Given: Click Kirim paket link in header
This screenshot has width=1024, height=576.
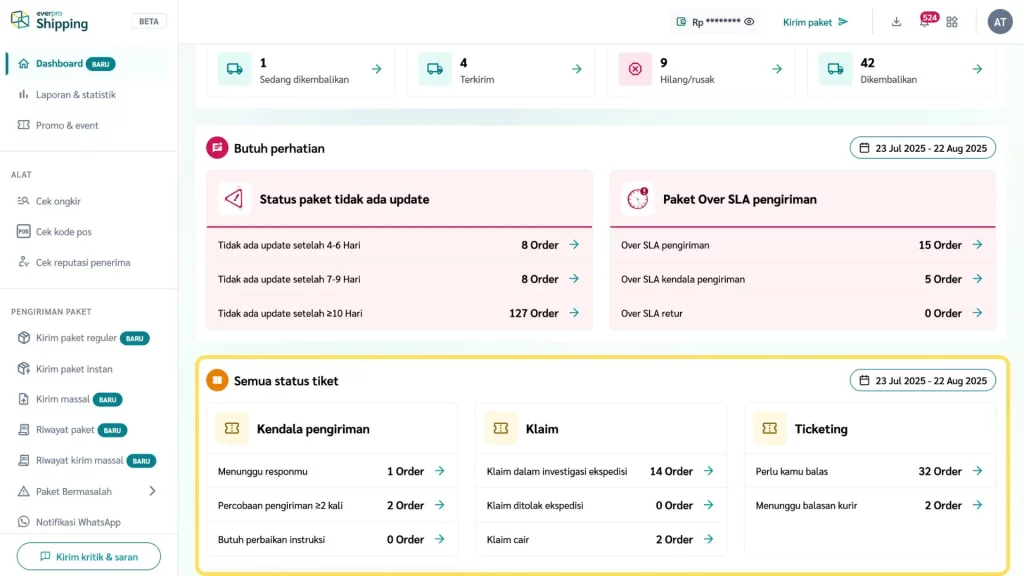Looking at the screenshot, I should coord(815,22).
